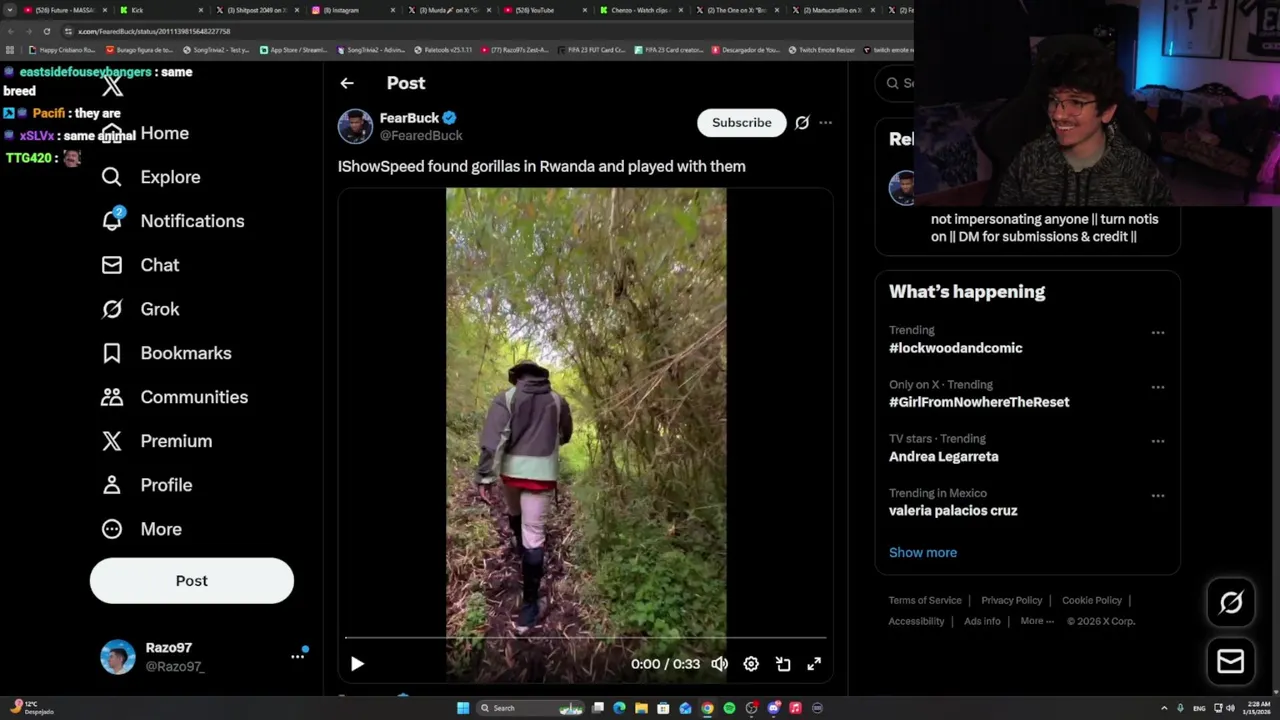The width and height of the screenshot is (1280, 720).
Task: Toggle picture-in-picture for the video
Action: 783,664
